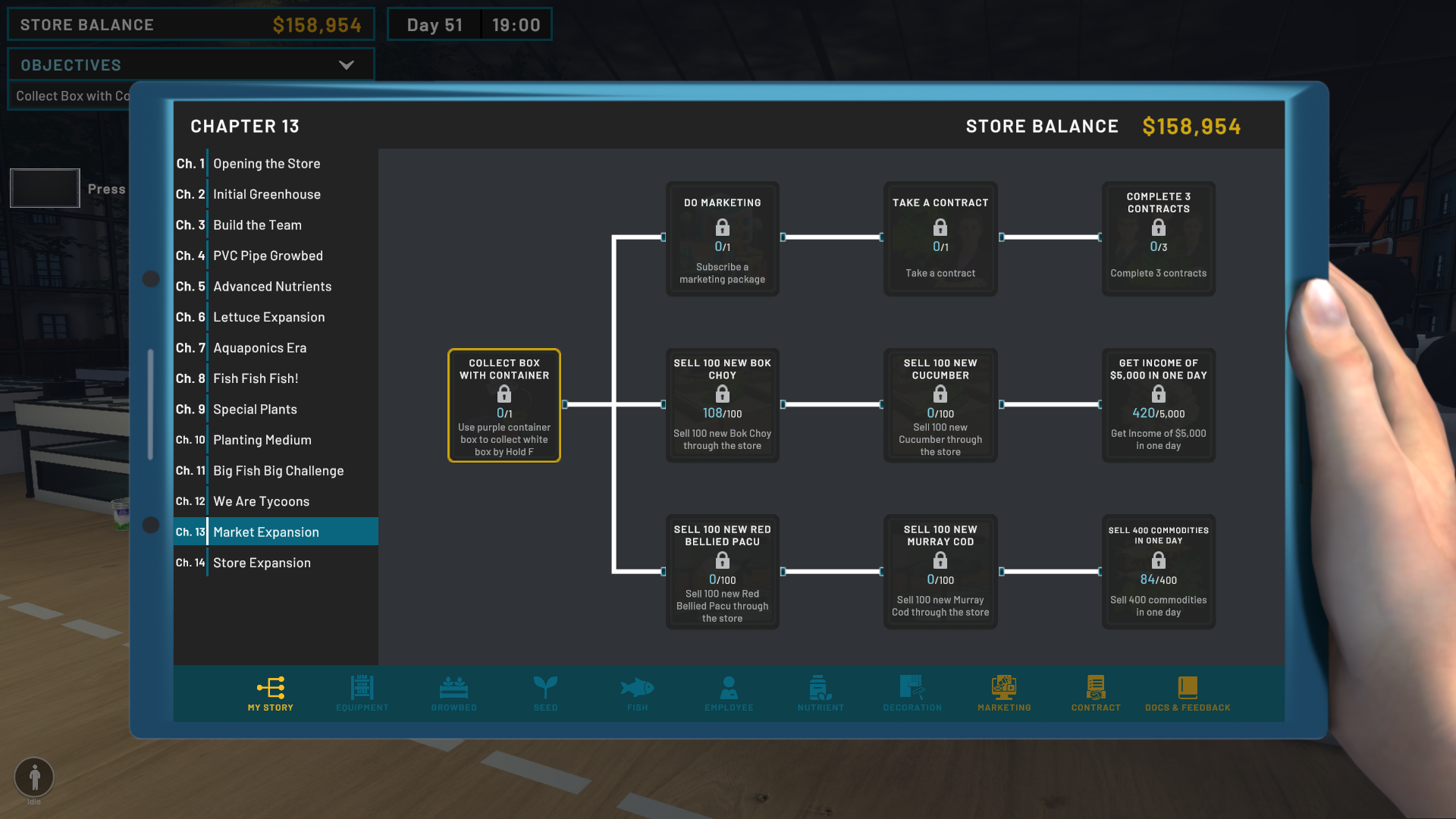Screen dimensions: 1456x819
Task: Select the Sell 100 New Cucumber mission
Action: click(940, 405)
